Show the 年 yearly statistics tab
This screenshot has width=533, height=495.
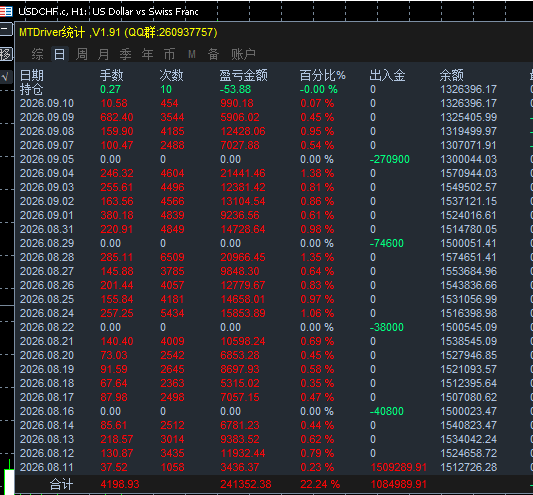click(148, 54)
